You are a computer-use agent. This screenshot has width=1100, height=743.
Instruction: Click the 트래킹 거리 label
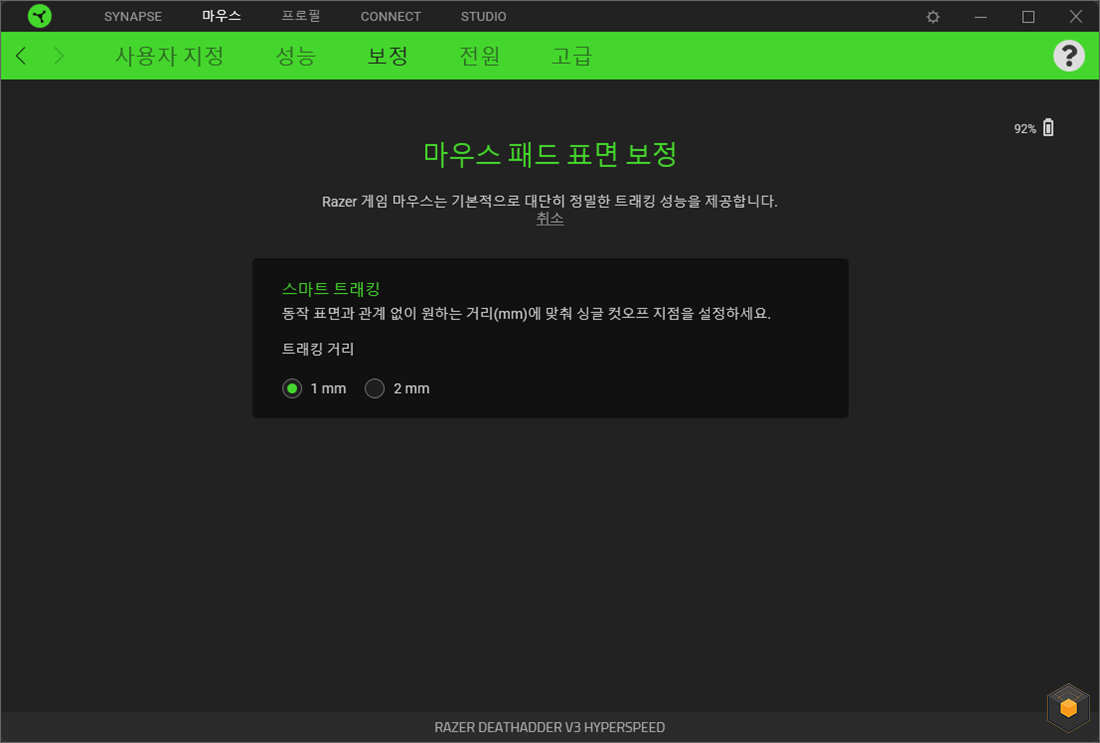(318, 349)
